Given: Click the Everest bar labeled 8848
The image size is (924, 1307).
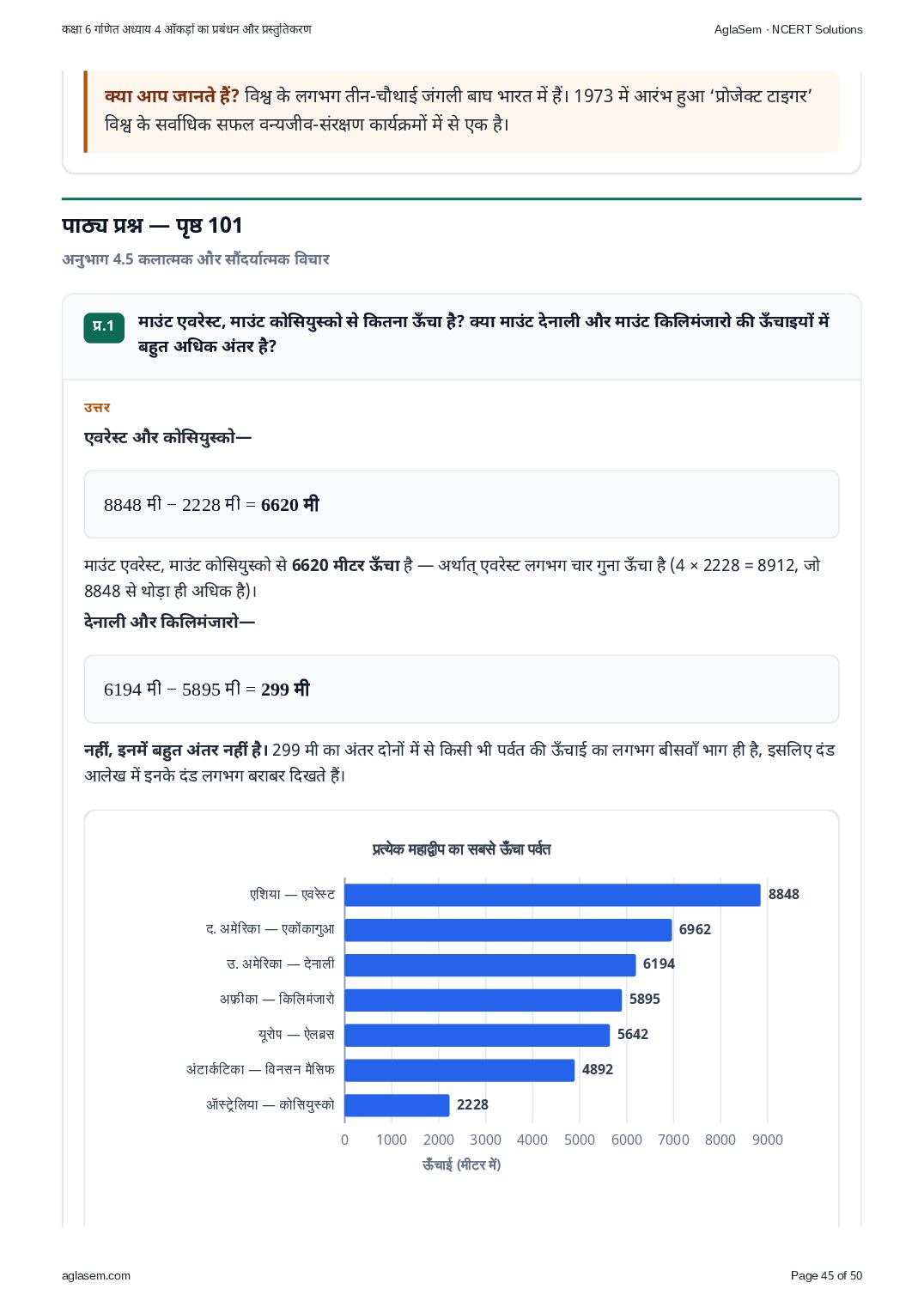Looking at the screenshot, I should point(552,895).
